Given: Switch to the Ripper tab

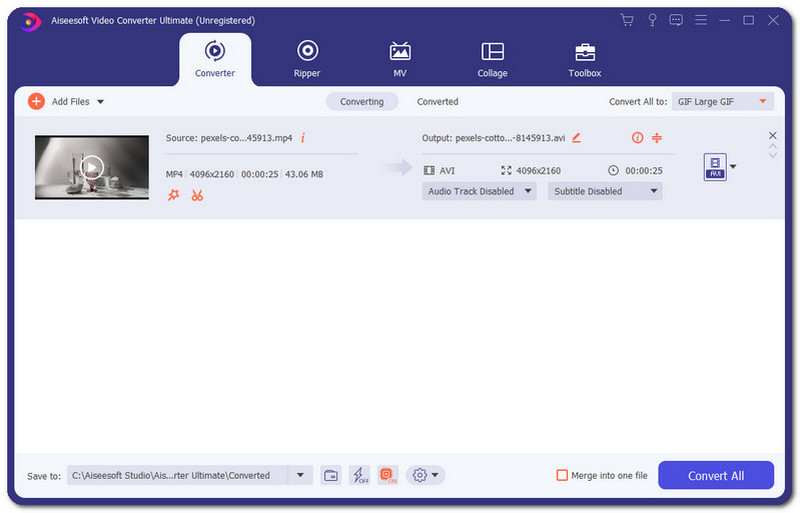Looking at the screenshot, I should click(307, 59).
